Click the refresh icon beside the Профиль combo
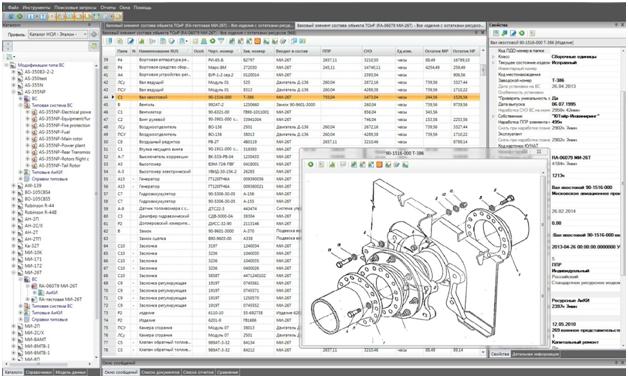 click(94, 34)
